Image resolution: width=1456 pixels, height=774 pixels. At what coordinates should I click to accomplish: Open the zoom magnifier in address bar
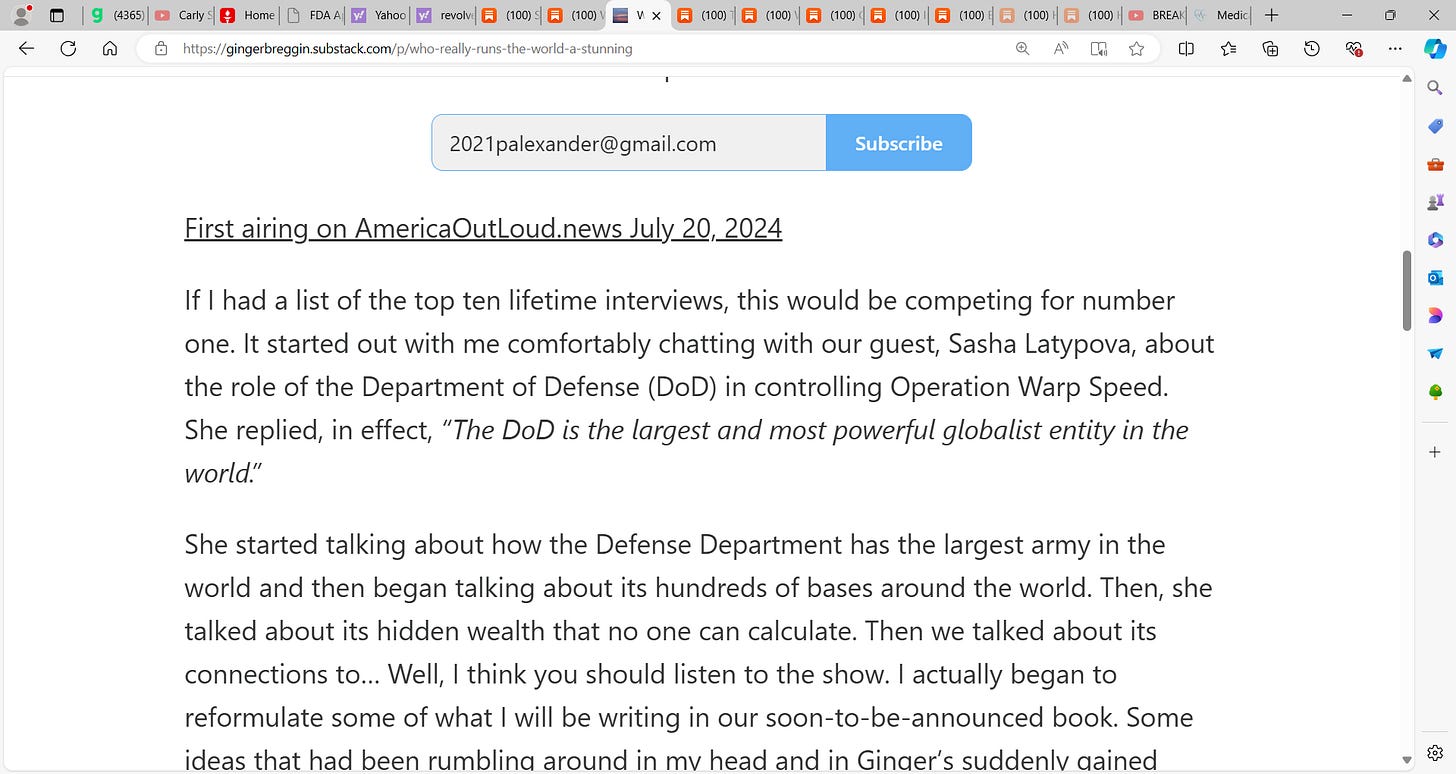pyautogui.click(x=1022, y=48)
